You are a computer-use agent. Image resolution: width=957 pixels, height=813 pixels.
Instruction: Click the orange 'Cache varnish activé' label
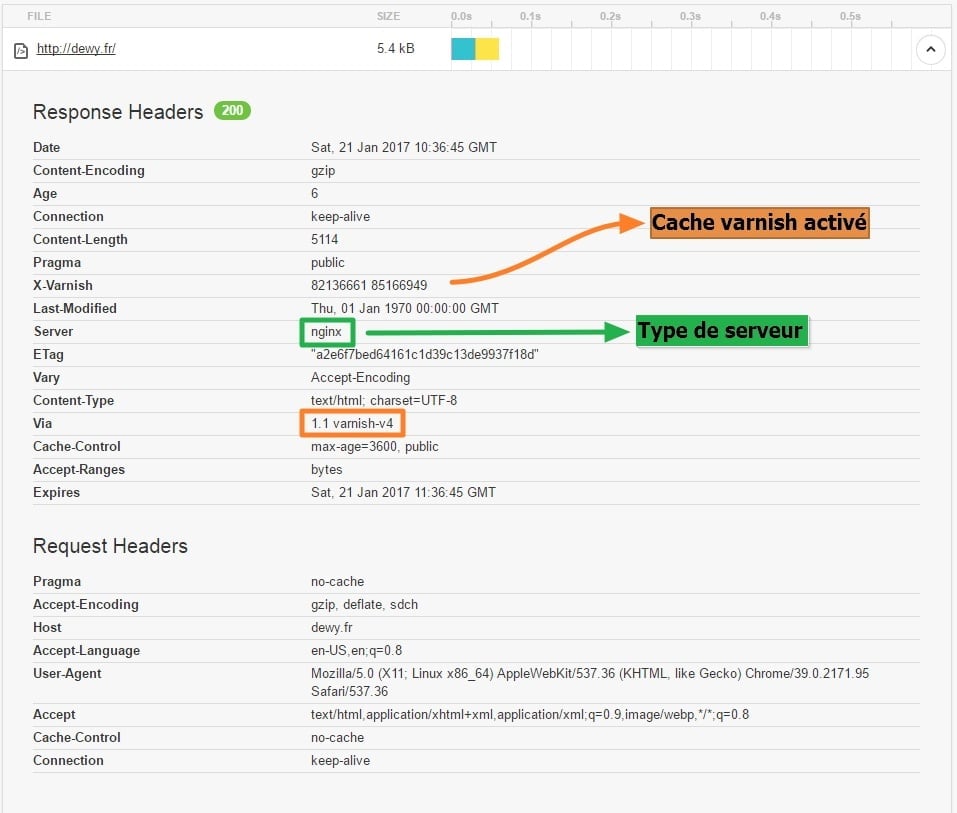coord(759,223)
